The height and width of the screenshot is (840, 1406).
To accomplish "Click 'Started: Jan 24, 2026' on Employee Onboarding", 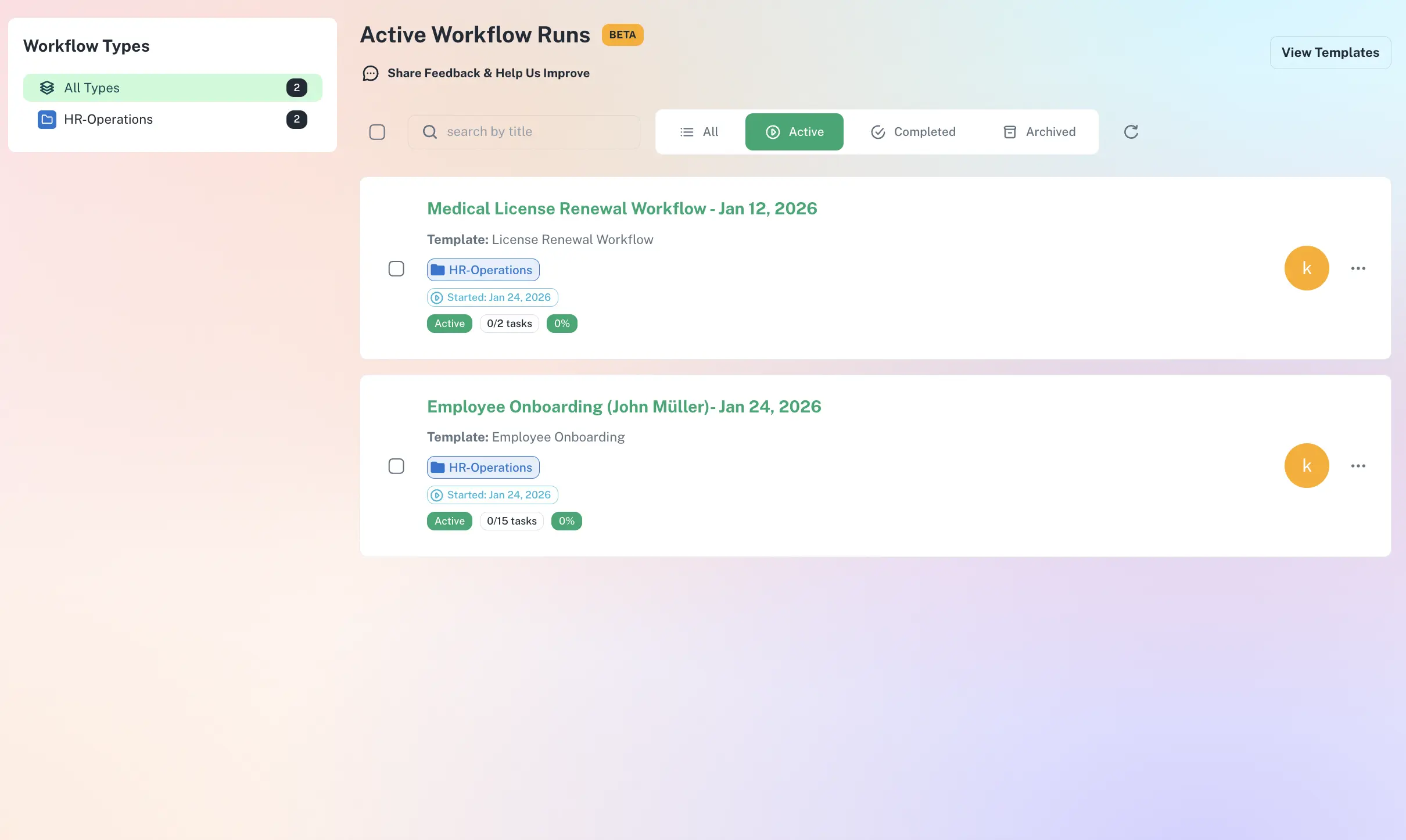I will pyautogui.click(x=493, y=495).
